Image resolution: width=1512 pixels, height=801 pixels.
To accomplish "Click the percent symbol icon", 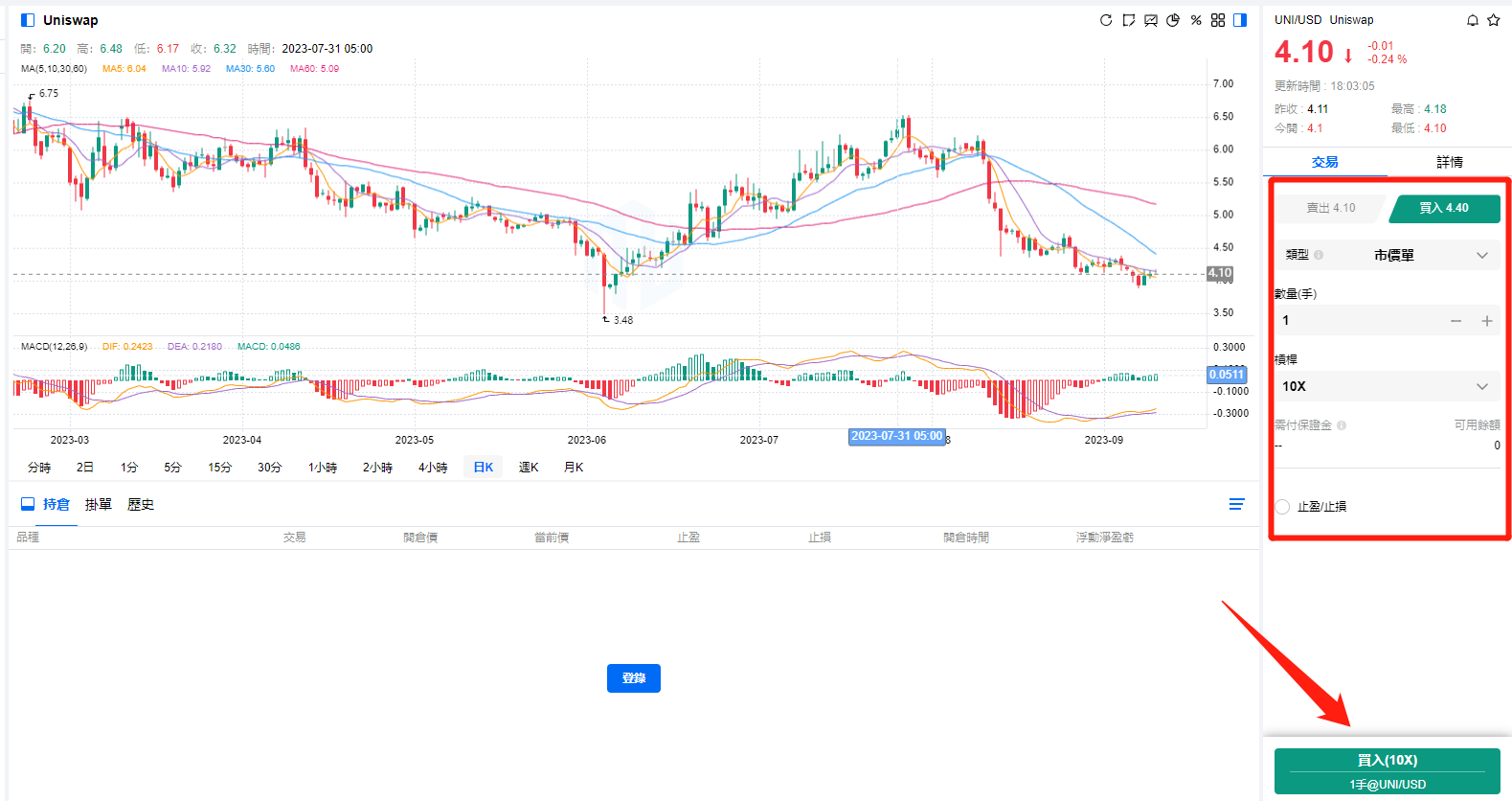I will (x=1196, y=20).
